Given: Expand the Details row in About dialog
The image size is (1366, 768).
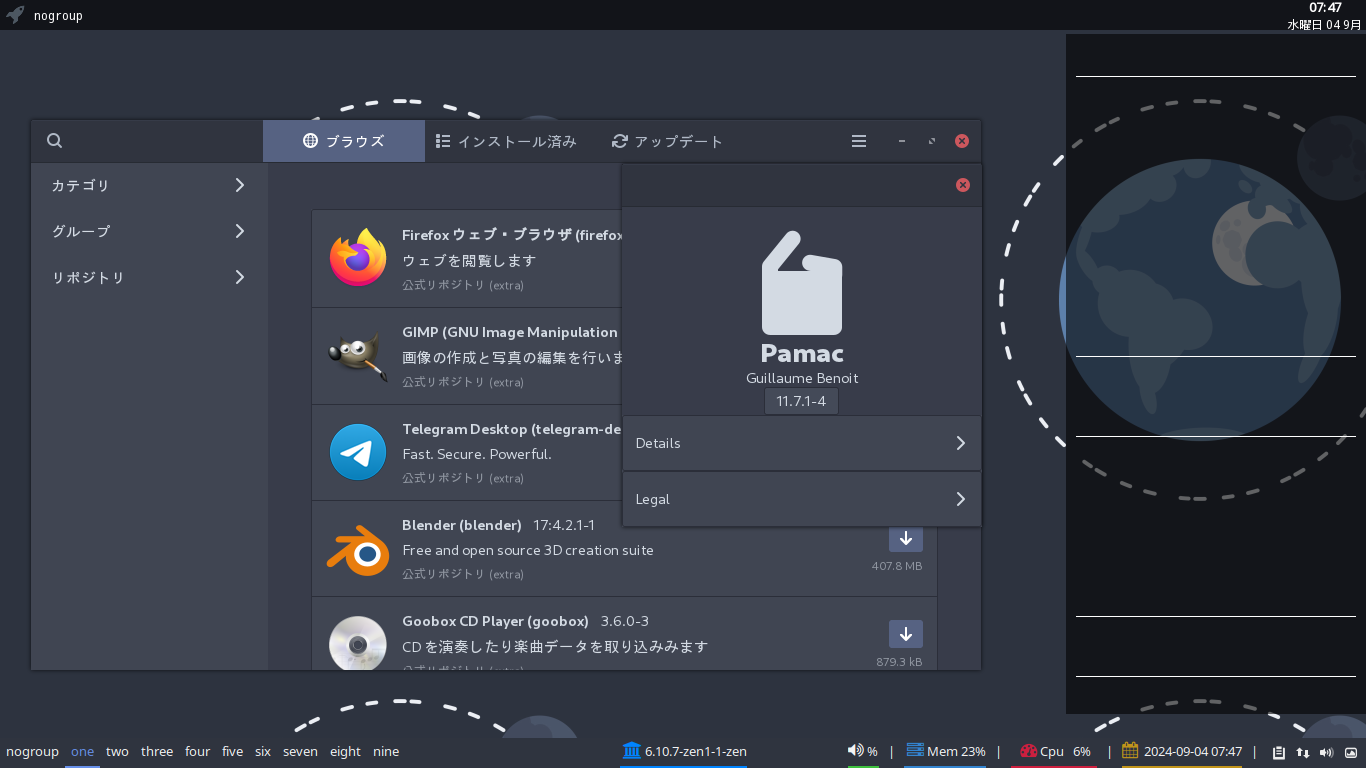Looking at the screenshot, I should pyautogui.click(x=802, y=443).
